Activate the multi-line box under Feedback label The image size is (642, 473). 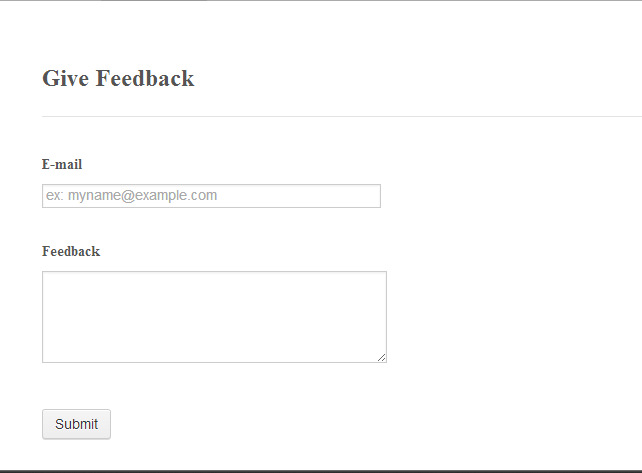click(214, 316)
